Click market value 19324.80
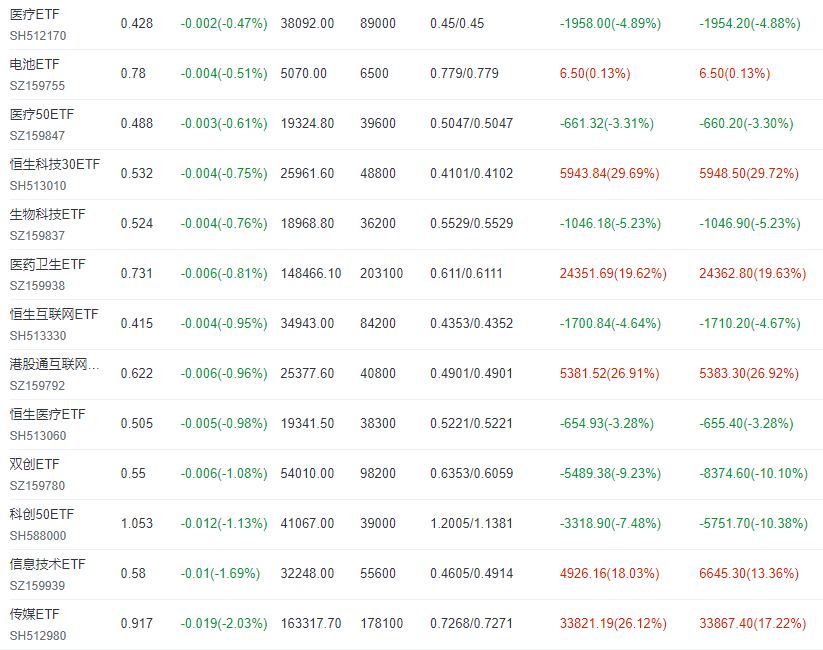This screenshot has height=650, width=823. point(307,123)
